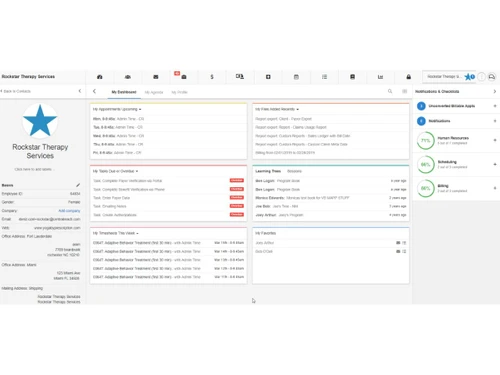Collapse the Scheduling checklist arrow

coord(495,164)
